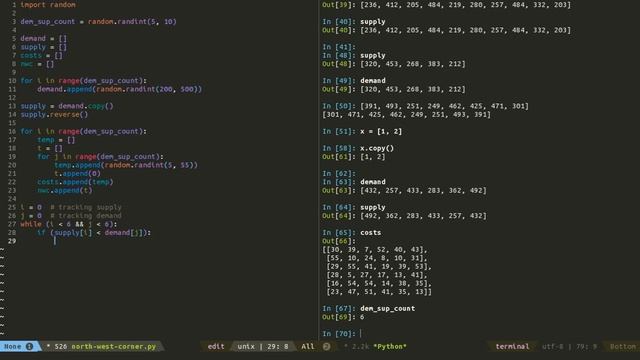The width and height of the screenshot is (640, 360).
Task: Click the Out[69]: 6 result
Action: coord(343,317)
